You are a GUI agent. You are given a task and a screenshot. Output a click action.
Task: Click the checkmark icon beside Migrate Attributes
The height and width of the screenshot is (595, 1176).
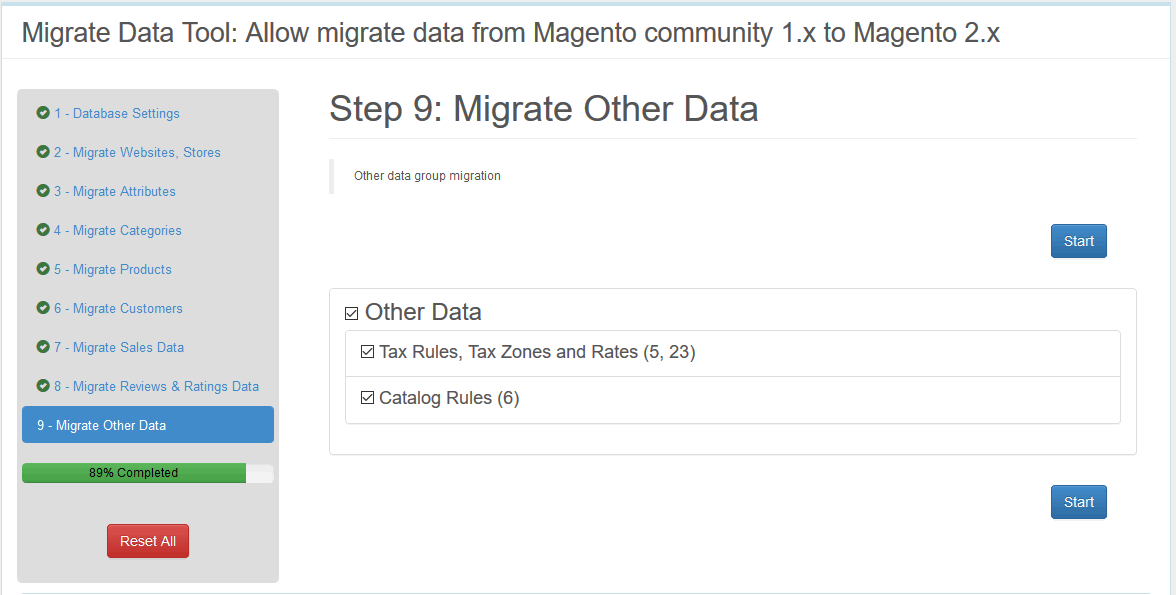coord(43,191)
